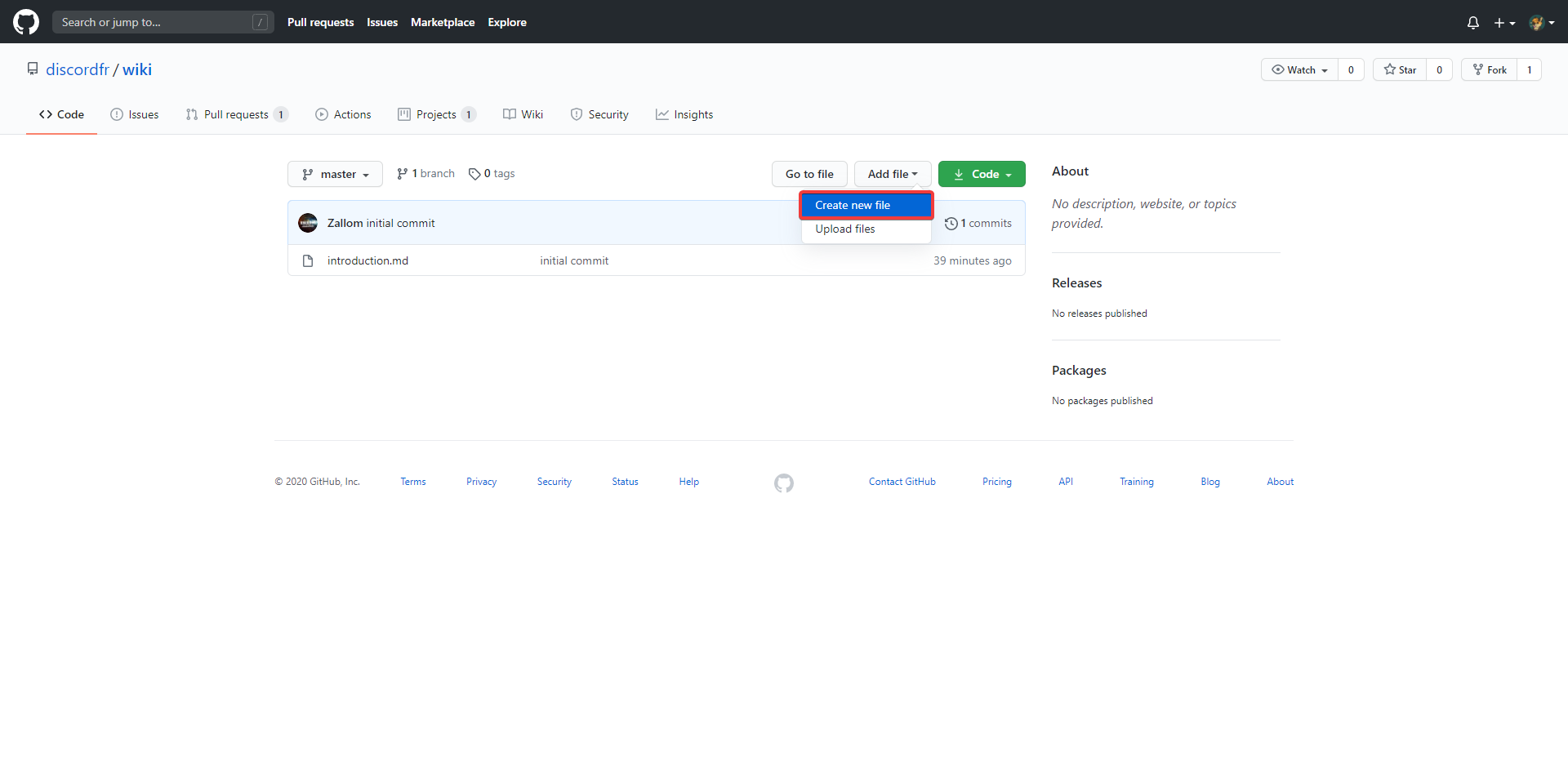
Task: Open the footer Blog link
Action: click(1210, 482)
